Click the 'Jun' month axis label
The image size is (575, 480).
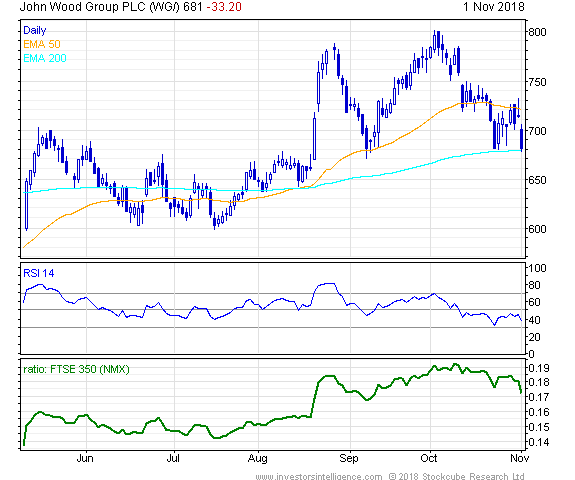point(85,458)
